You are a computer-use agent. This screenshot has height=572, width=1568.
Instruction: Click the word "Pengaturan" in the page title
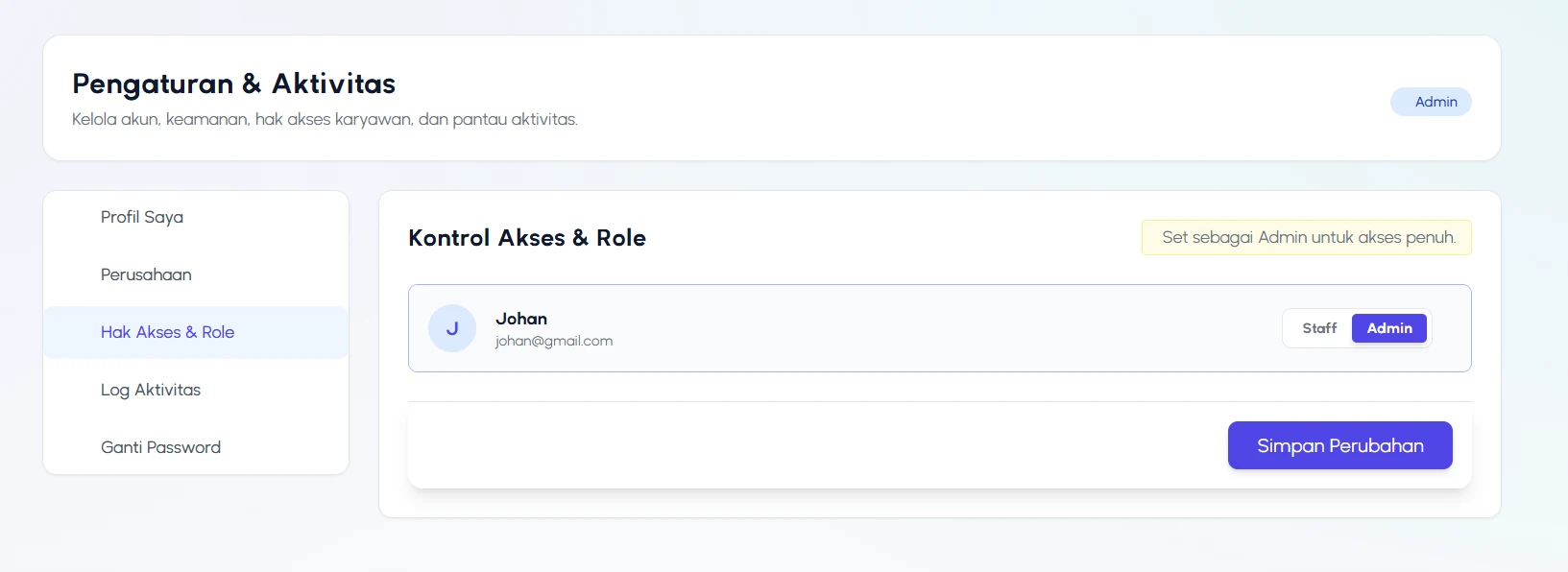[153, 83]
